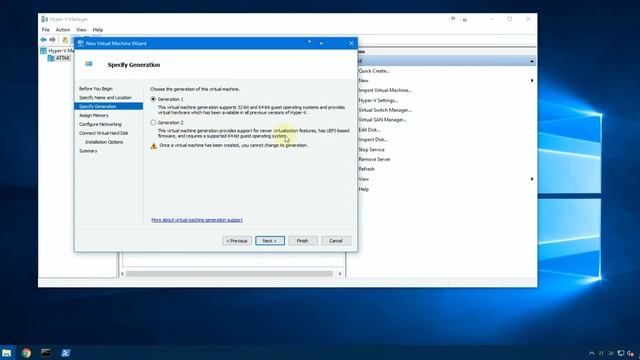
Task: Open the Action menu
Action: tap(63, 30)
